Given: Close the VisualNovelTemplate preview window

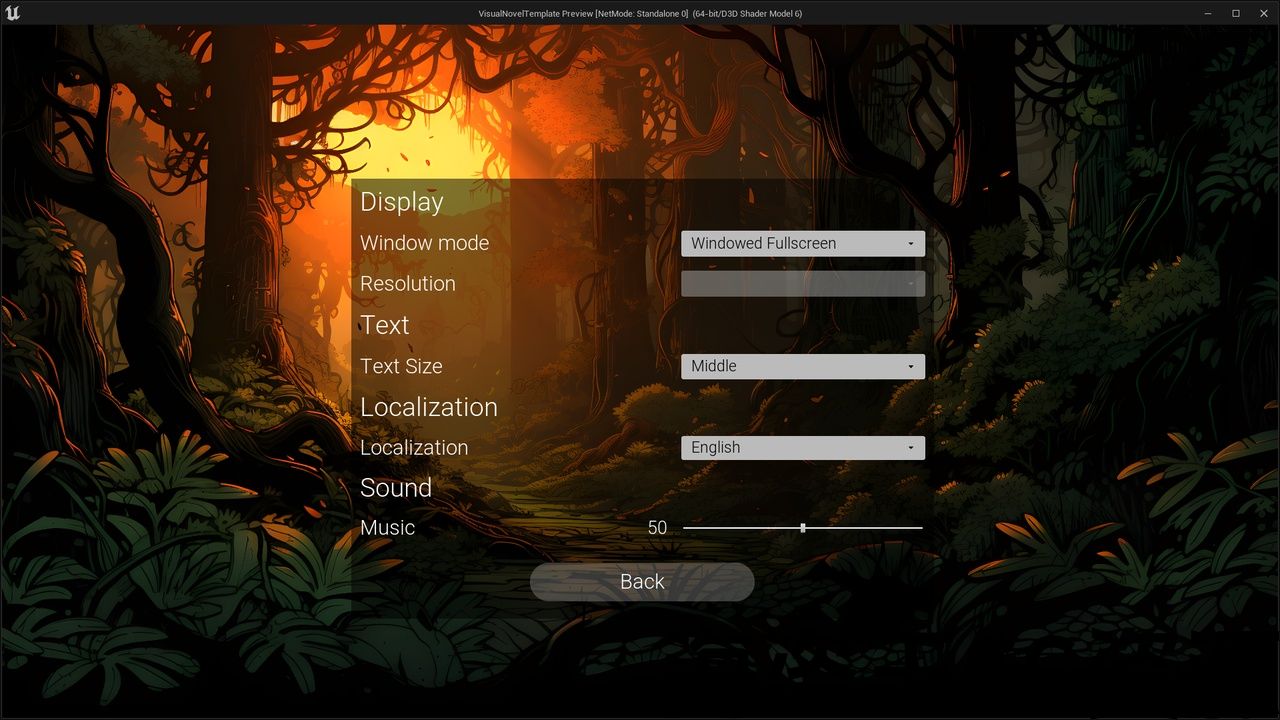Looking at the screenshot, I should click(1263, 13).
